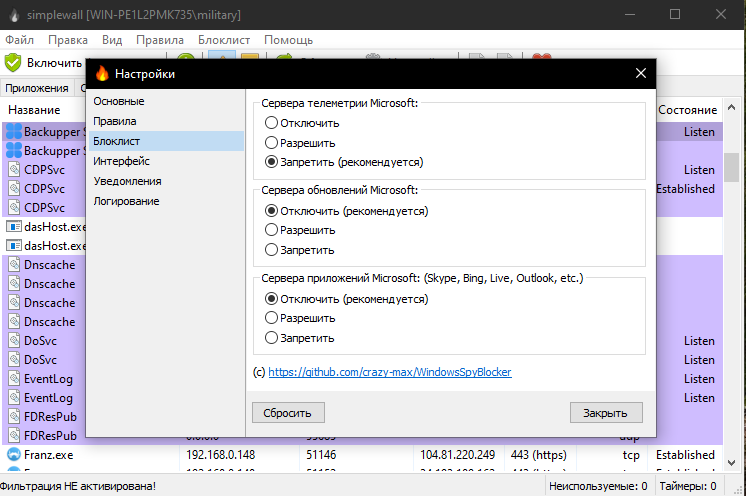
Task: Click remote port 443 (https)
Action: click(539, 455)
